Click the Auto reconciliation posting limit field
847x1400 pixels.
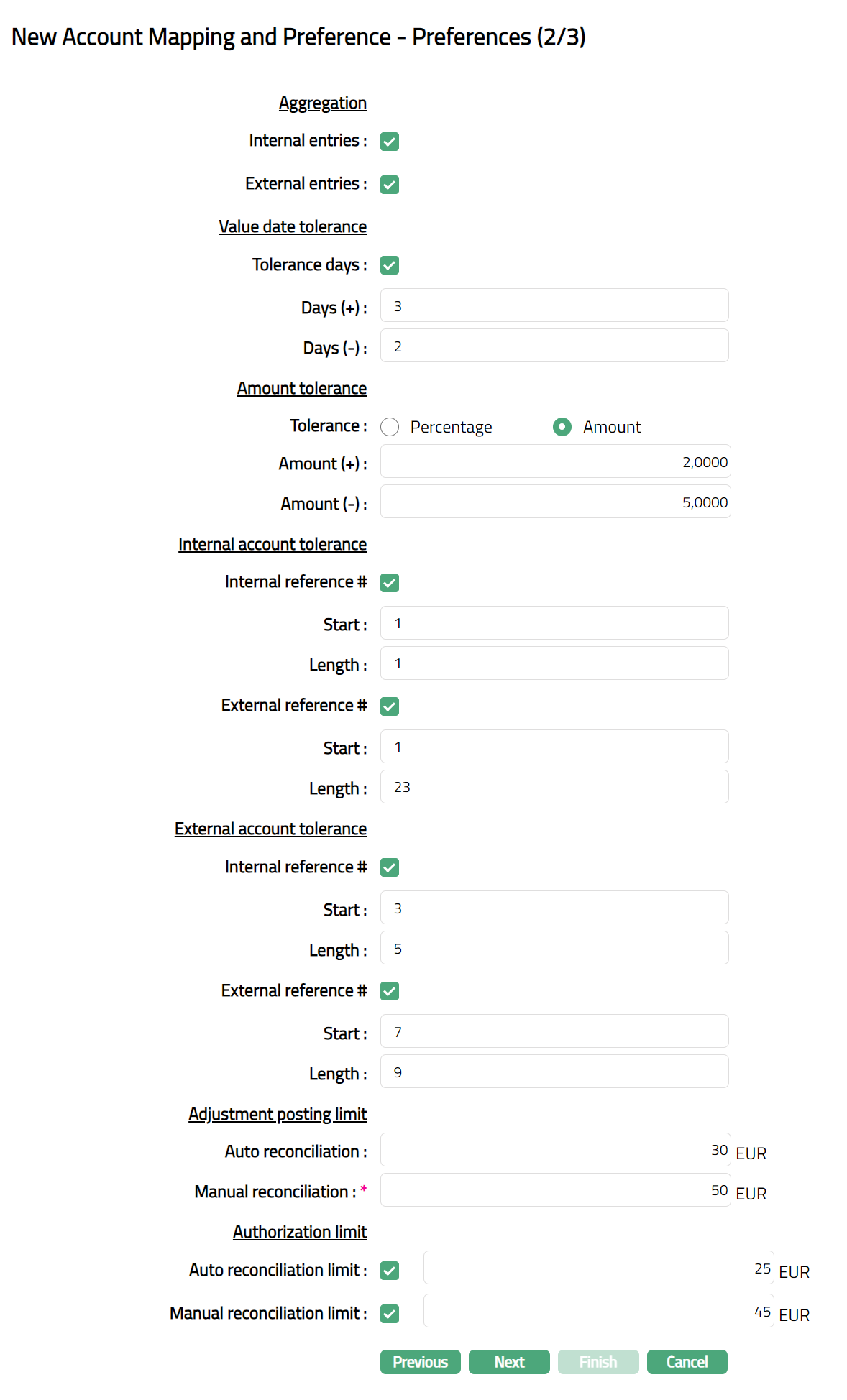pos(555,1150)
